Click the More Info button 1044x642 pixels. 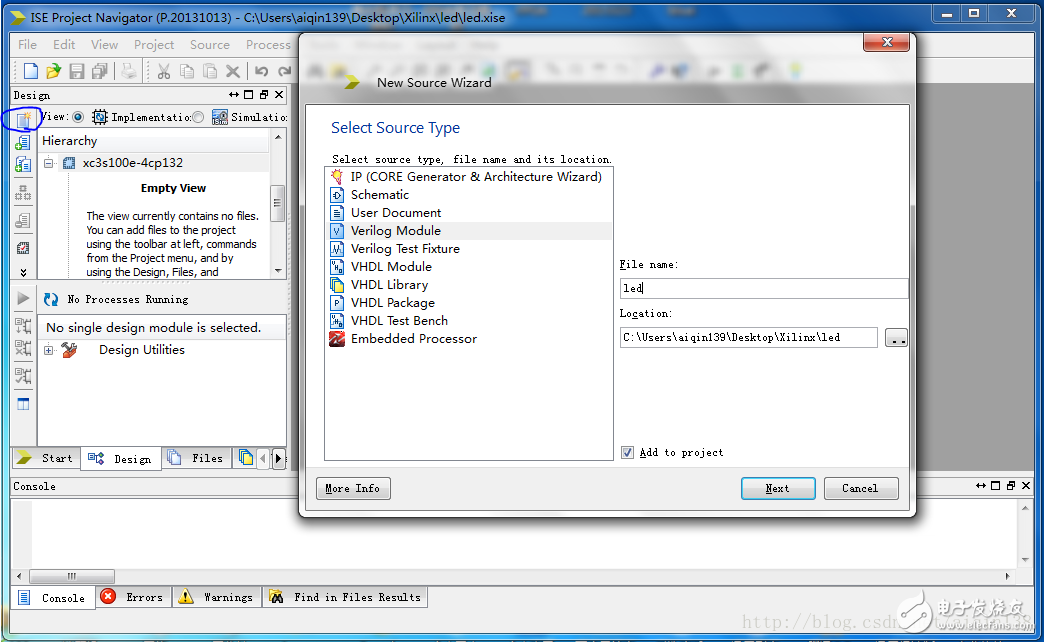pyautogui.click(x=352, y=488)
